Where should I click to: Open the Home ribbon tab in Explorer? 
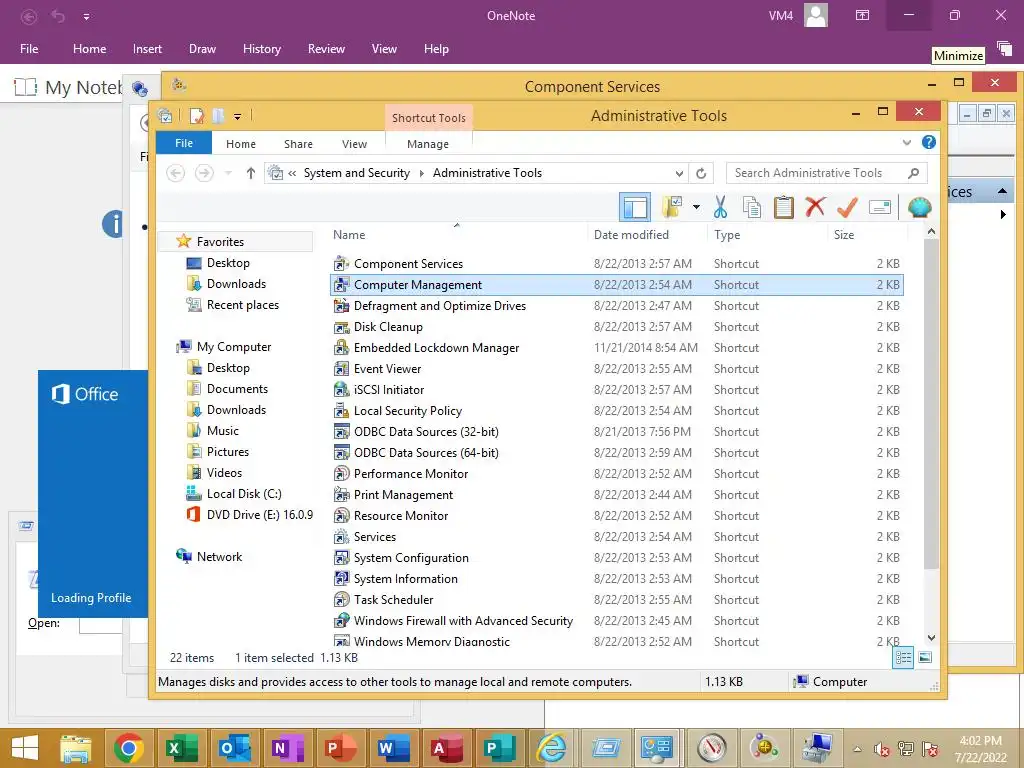point(241,144)
